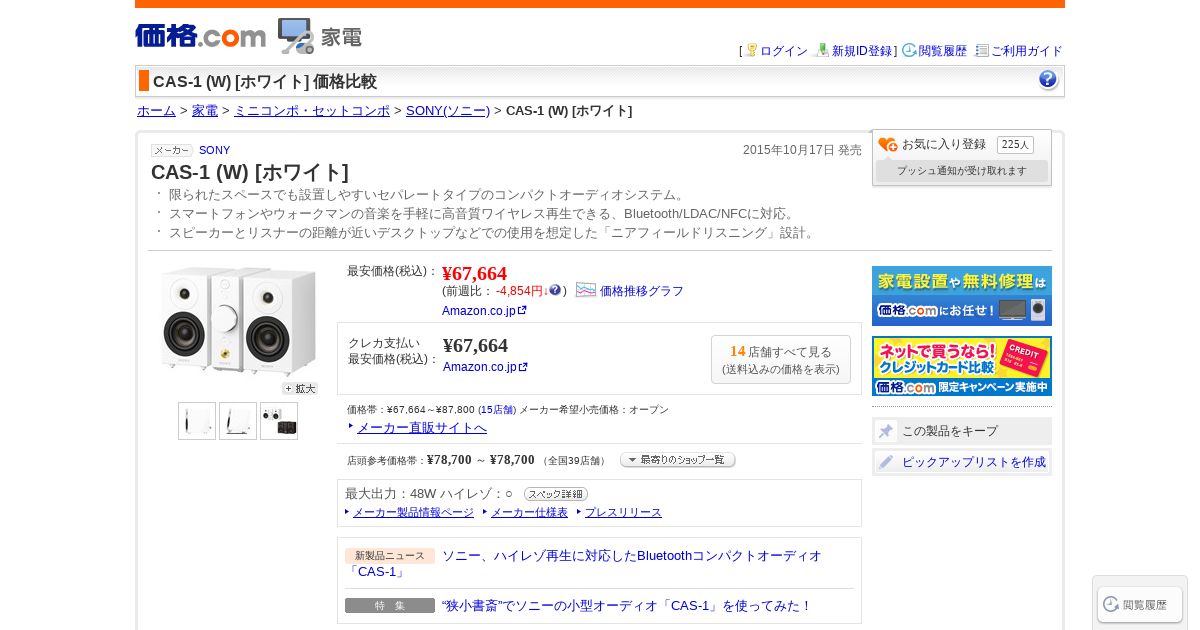Screen dimensions: 1200x630
Task: Click クレジットカード比較 campaign banner
Action: pyautogui.click(x=962, y=366)
